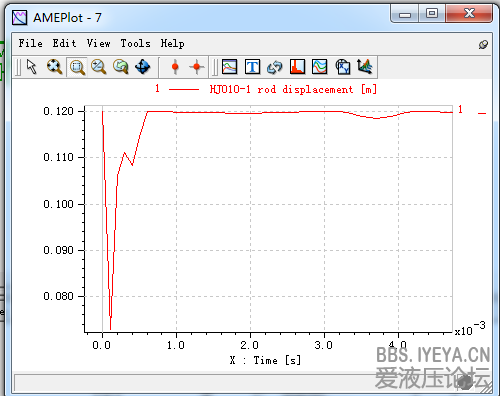
Task: Click the undo zoom magnifier icon
Action: click(121, 67)
